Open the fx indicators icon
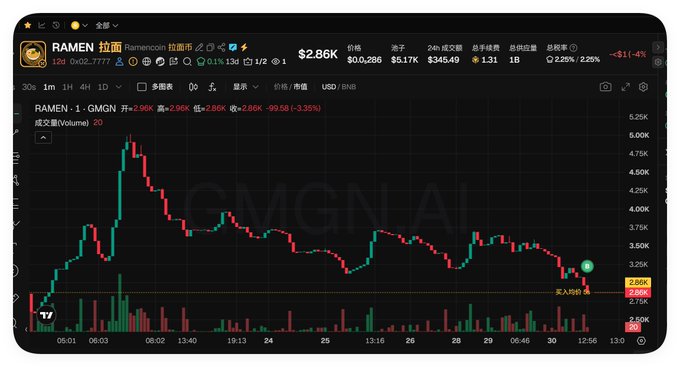This screenshot has height=367, width=680. tap(212, 87)
